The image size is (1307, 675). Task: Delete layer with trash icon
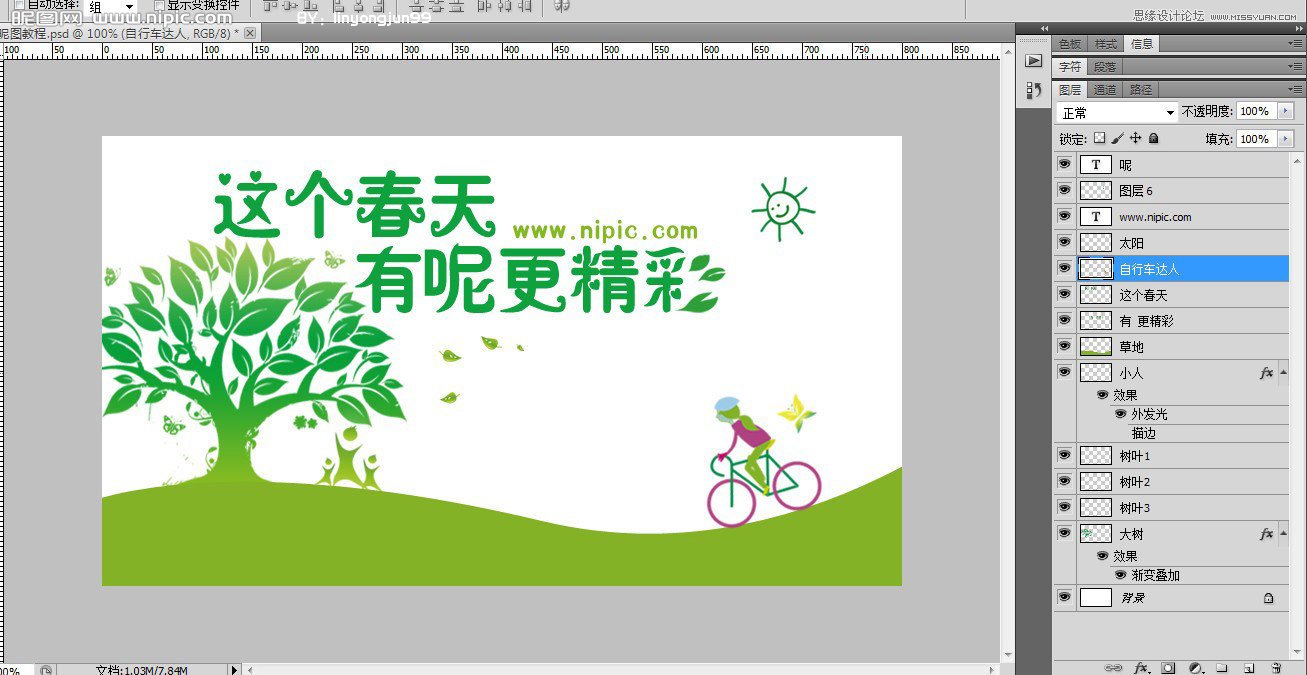1276,667
